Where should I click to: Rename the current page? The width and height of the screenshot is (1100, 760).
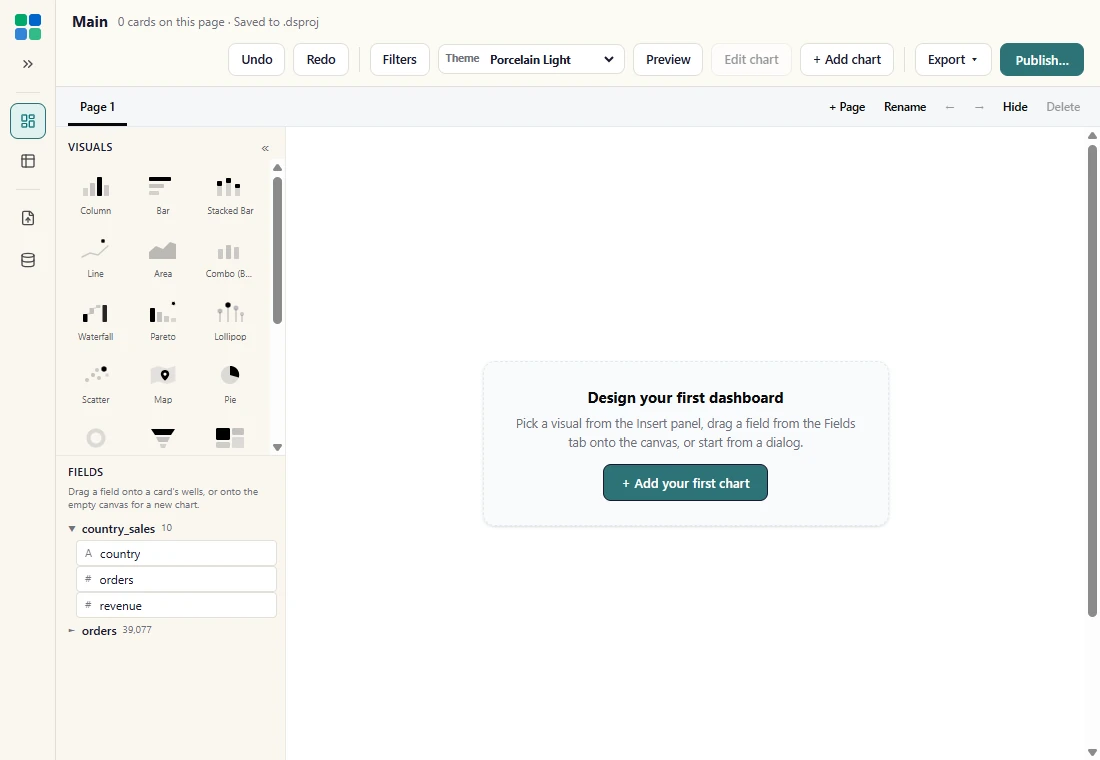pyautogui.click(x=905, y=107)
